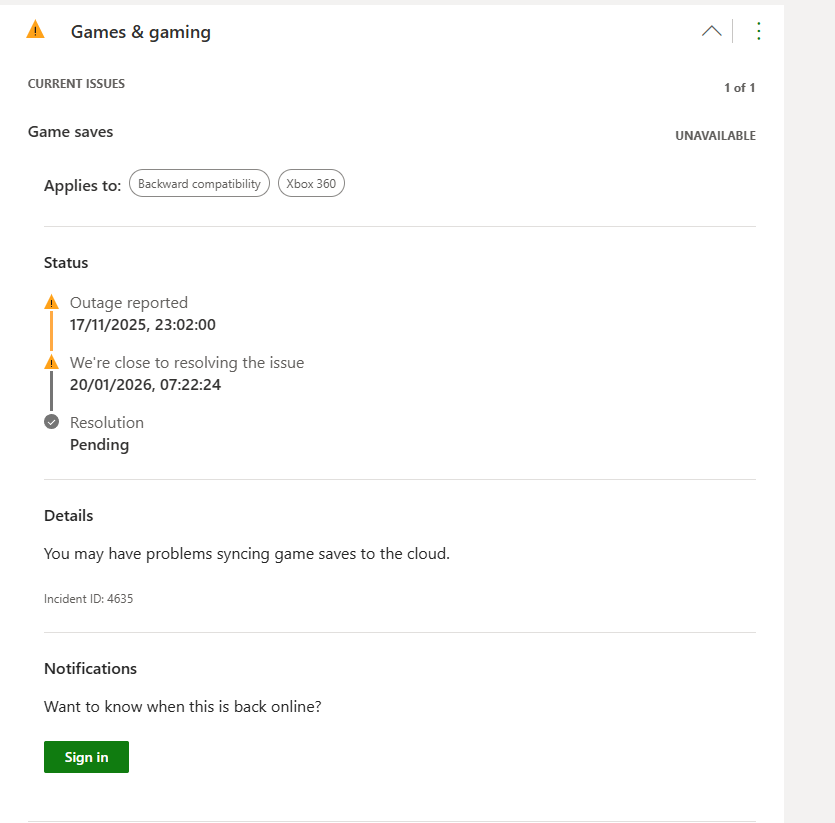Open the three-dot more options menu

[758, 31]
